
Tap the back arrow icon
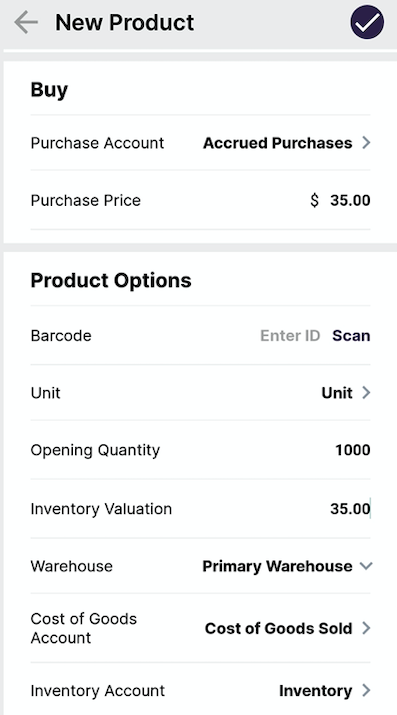(x=26, y=22)
